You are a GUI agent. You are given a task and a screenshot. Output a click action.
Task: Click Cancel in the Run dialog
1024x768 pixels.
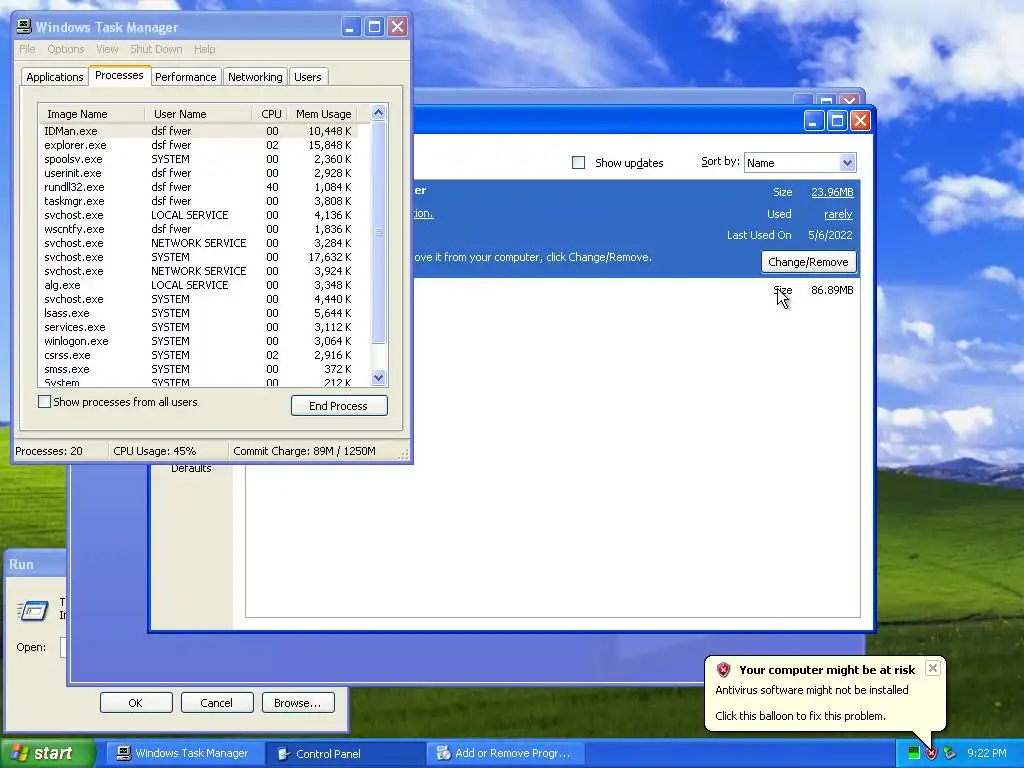tap(217, 703)
